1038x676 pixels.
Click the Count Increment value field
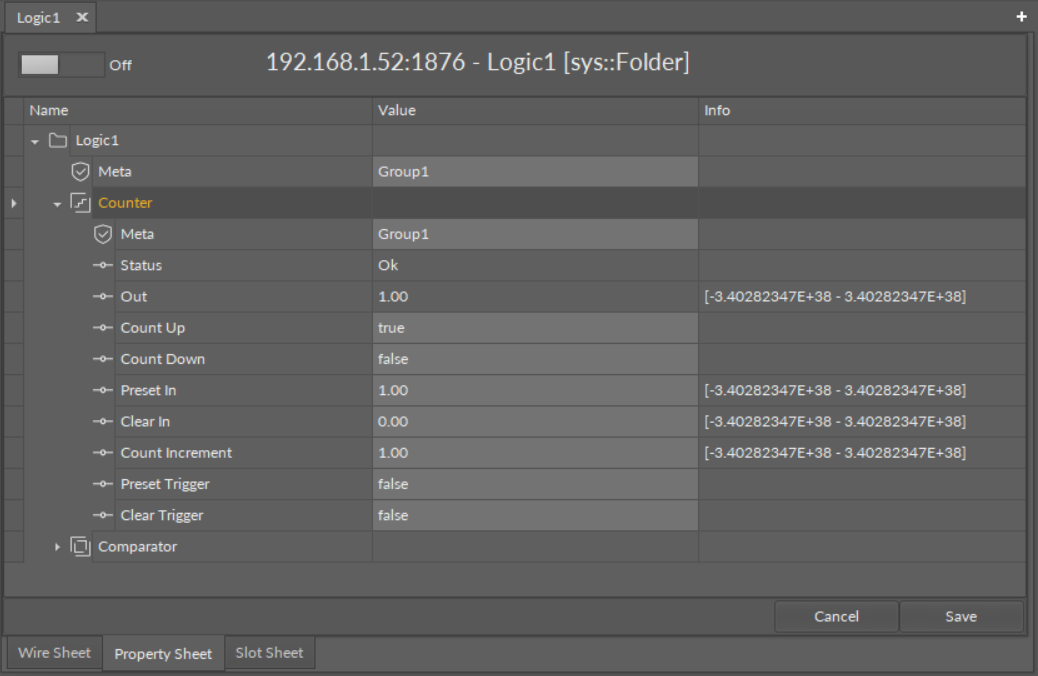click(535, 453)
